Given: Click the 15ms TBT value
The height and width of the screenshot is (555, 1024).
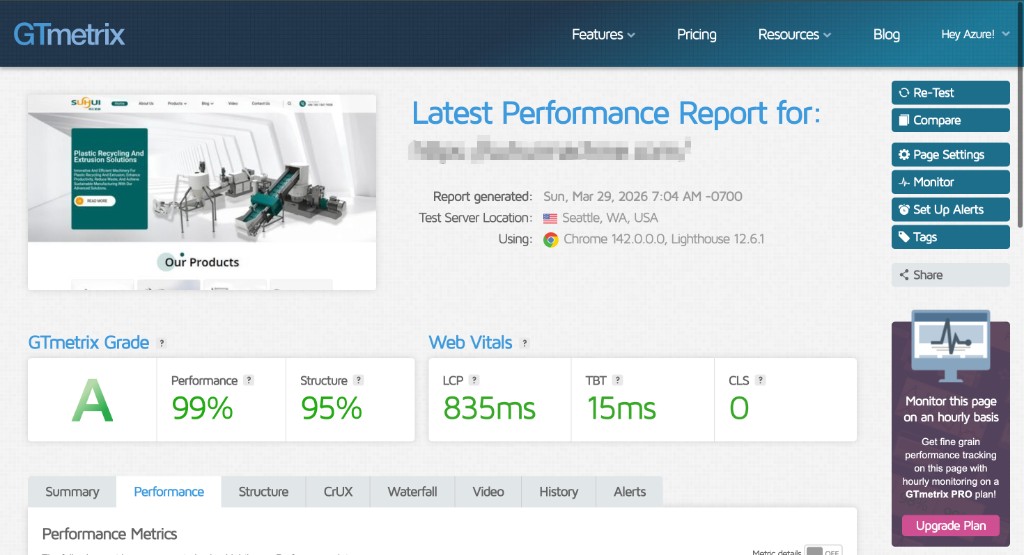Looking at the screenshot, I should [621, 409].
